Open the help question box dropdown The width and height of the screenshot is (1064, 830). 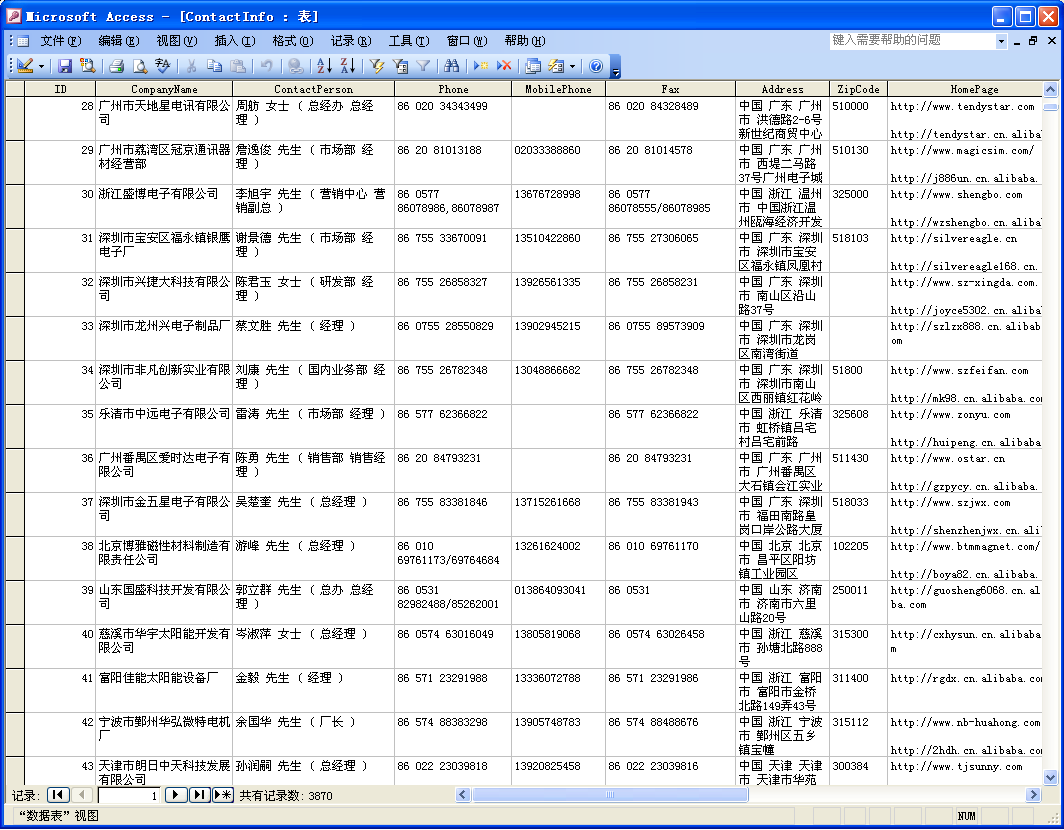[1001, 41]
